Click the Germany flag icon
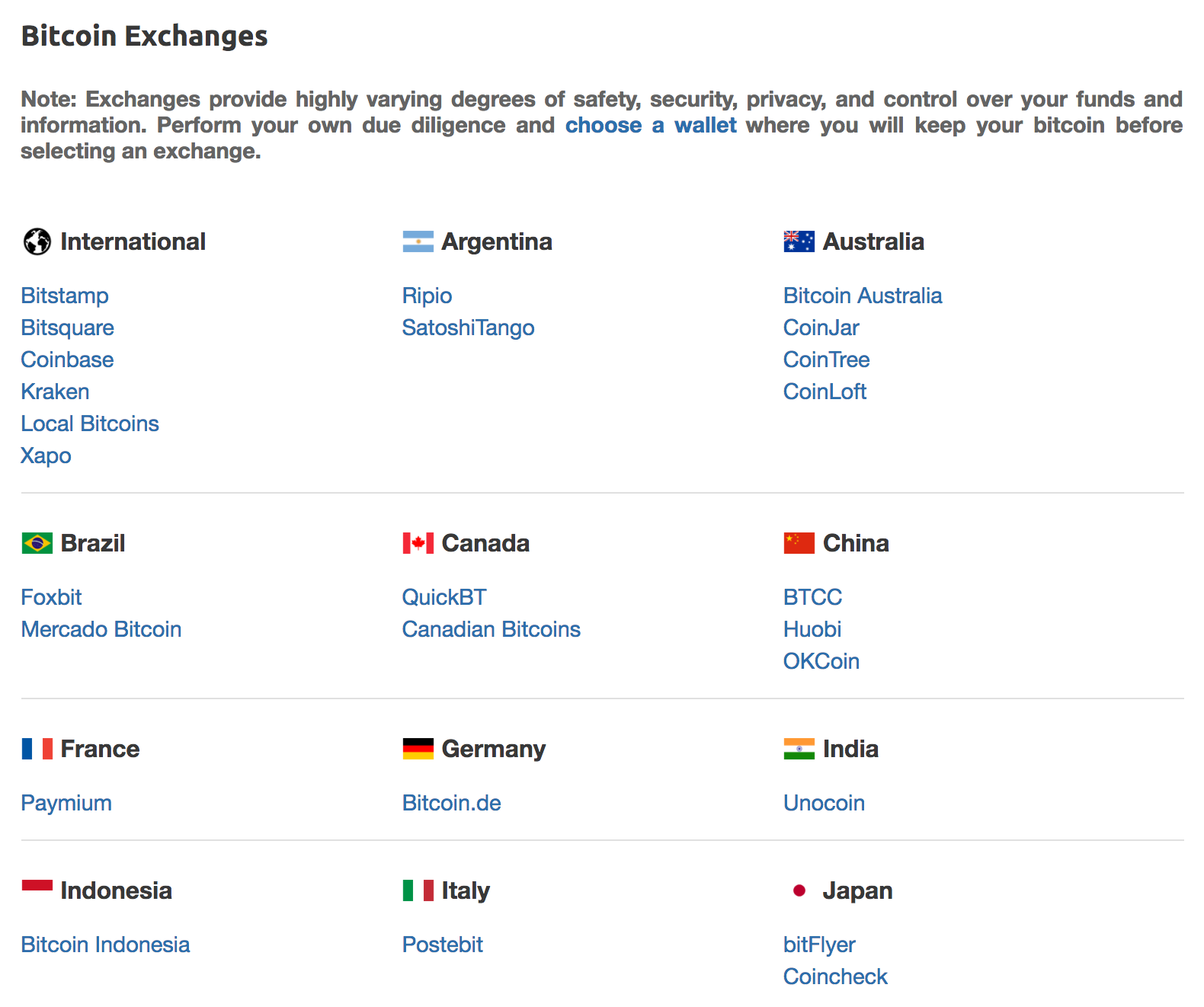This screenshot has height=1007, width=1204. (418, 749)
